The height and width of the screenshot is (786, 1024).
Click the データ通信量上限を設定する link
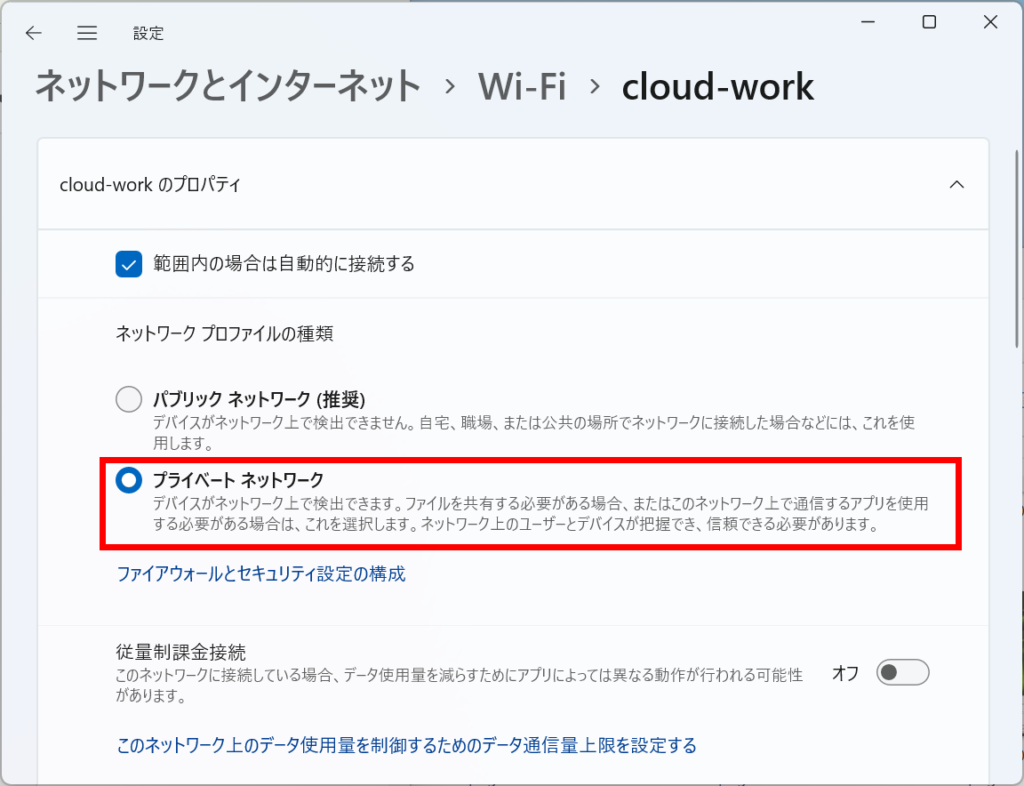(x=406, y=745)
